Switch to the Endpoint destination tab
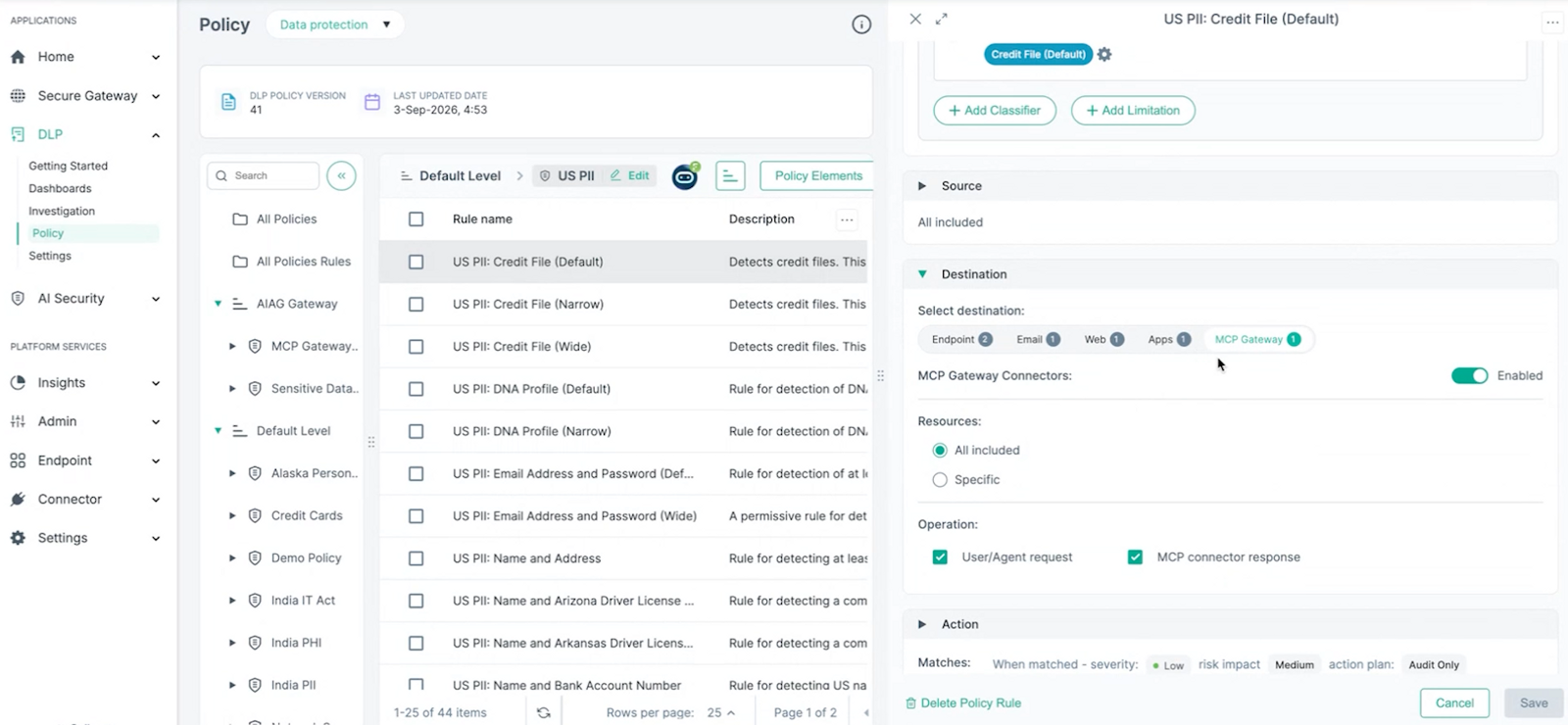This screenshot has width=1568, height=725. [961, 340]
